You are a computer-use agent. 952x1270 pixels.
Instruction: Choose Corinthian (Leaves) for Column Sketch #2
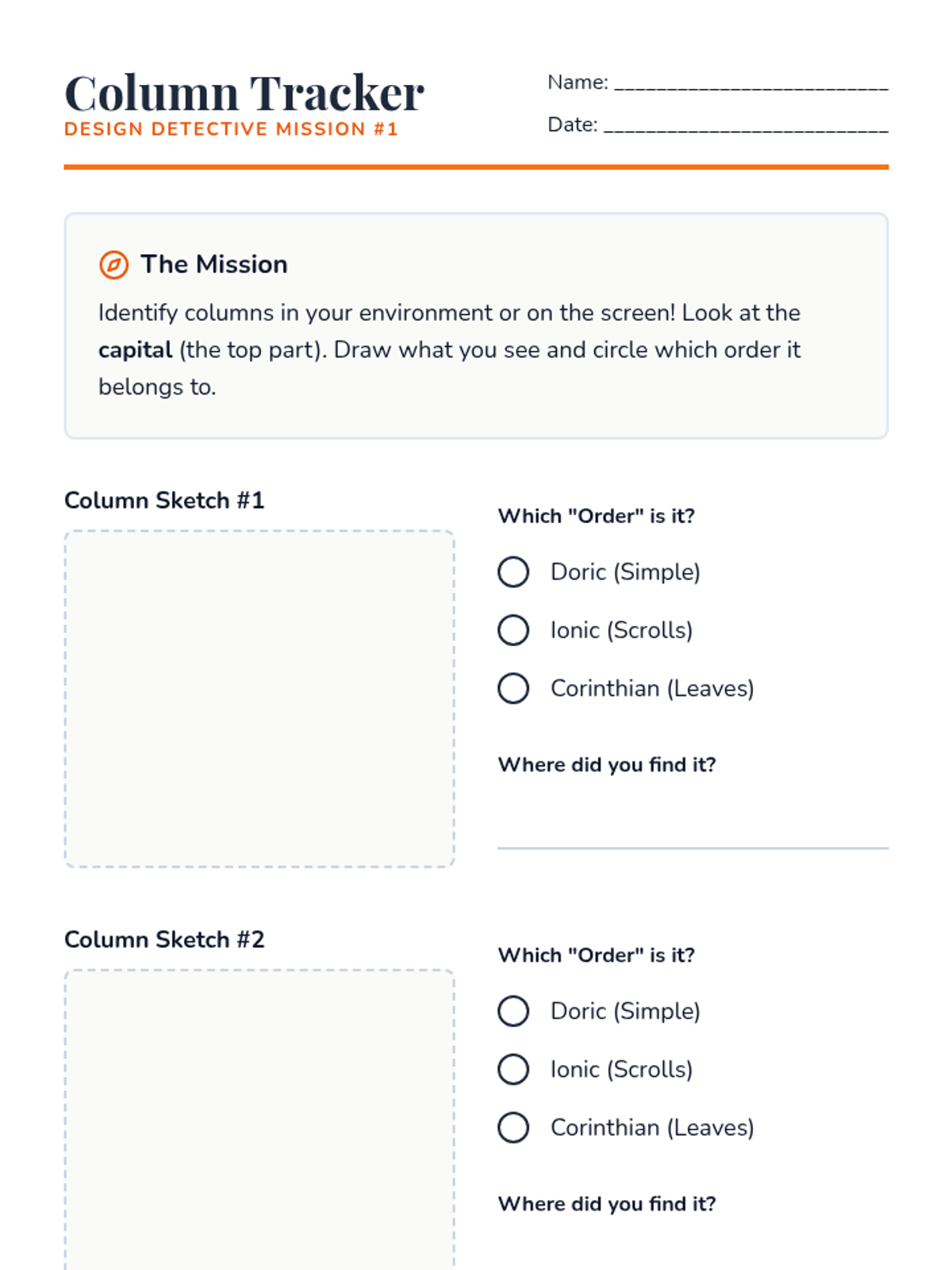513,1127
